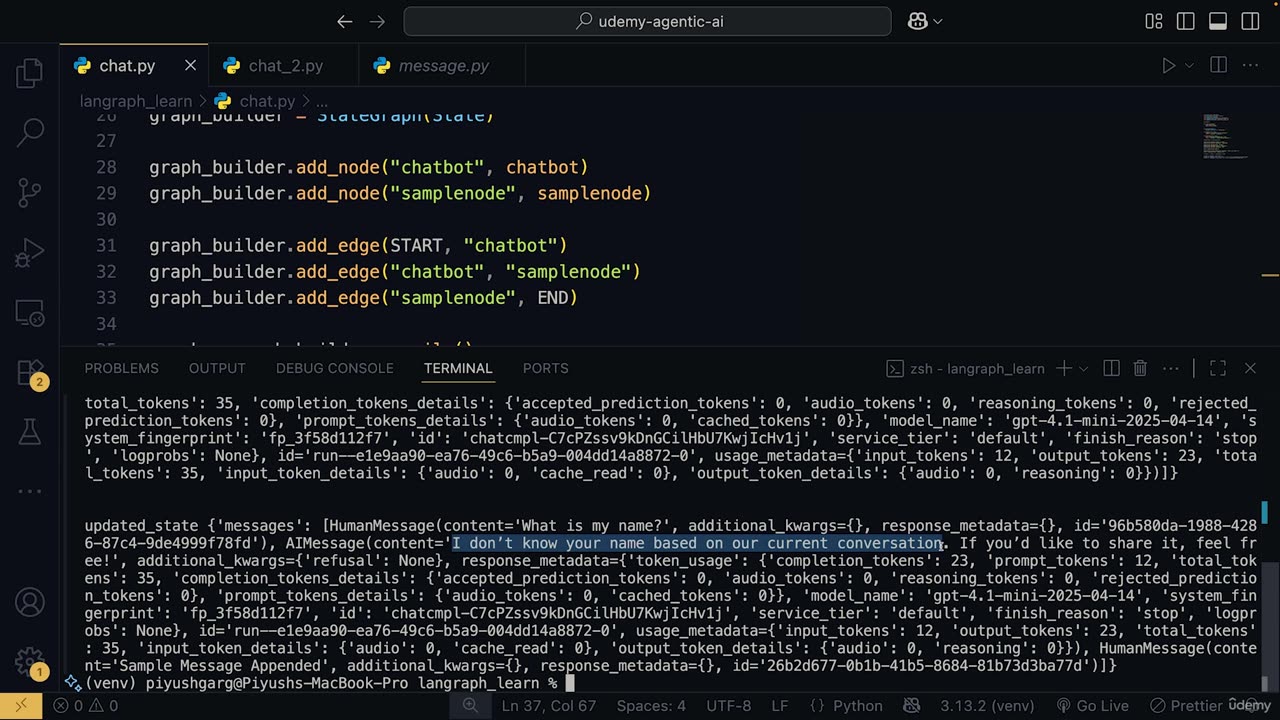Close the terminal panel
This screenshot has width=1280, height=720.
(x=1250, y=368)
